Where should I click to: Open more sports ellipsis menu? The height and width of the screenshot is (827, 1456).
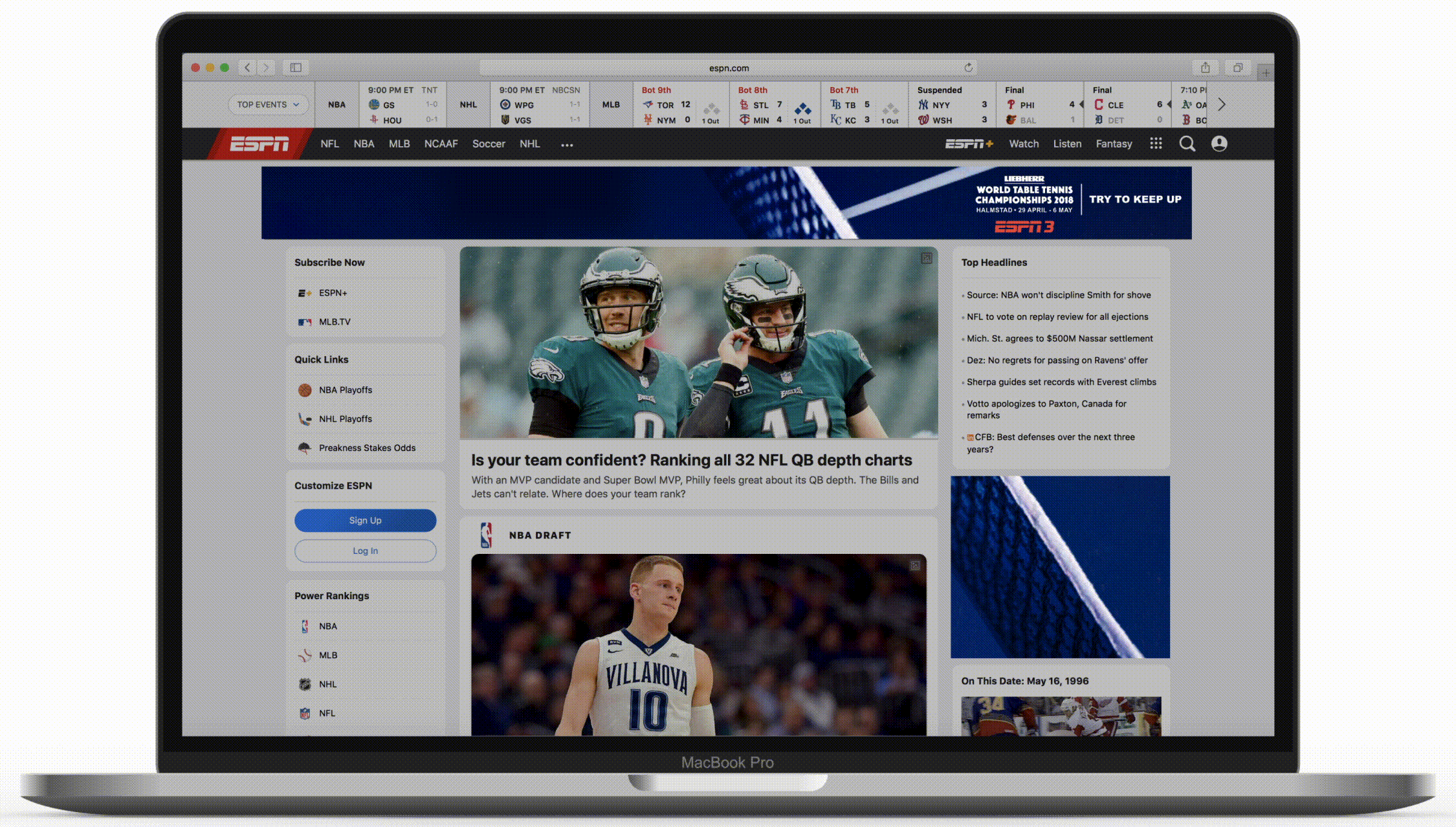567,145
